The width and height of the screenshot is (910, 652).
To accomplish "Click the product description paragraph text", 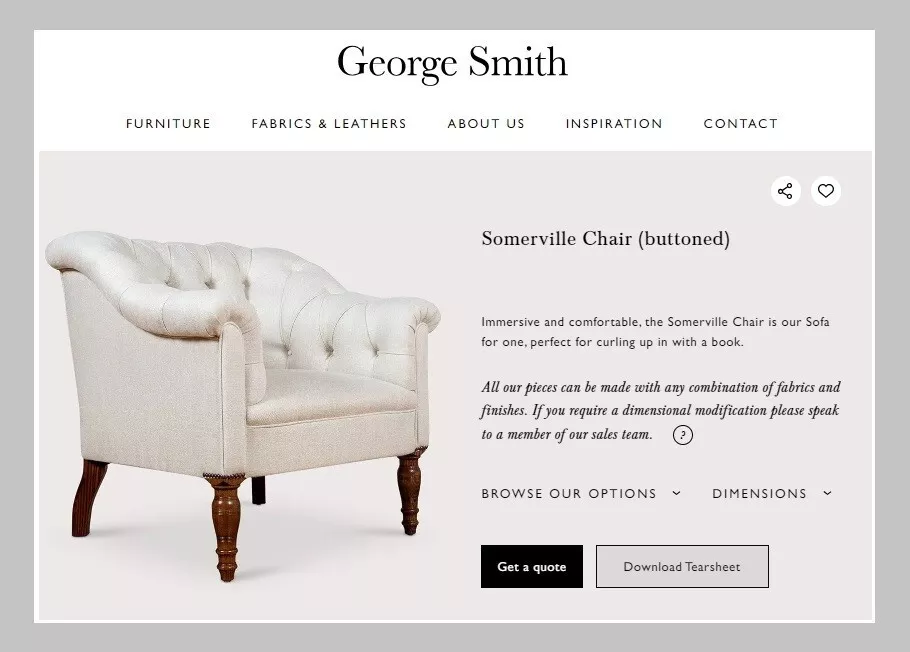I will click(655, 332).
